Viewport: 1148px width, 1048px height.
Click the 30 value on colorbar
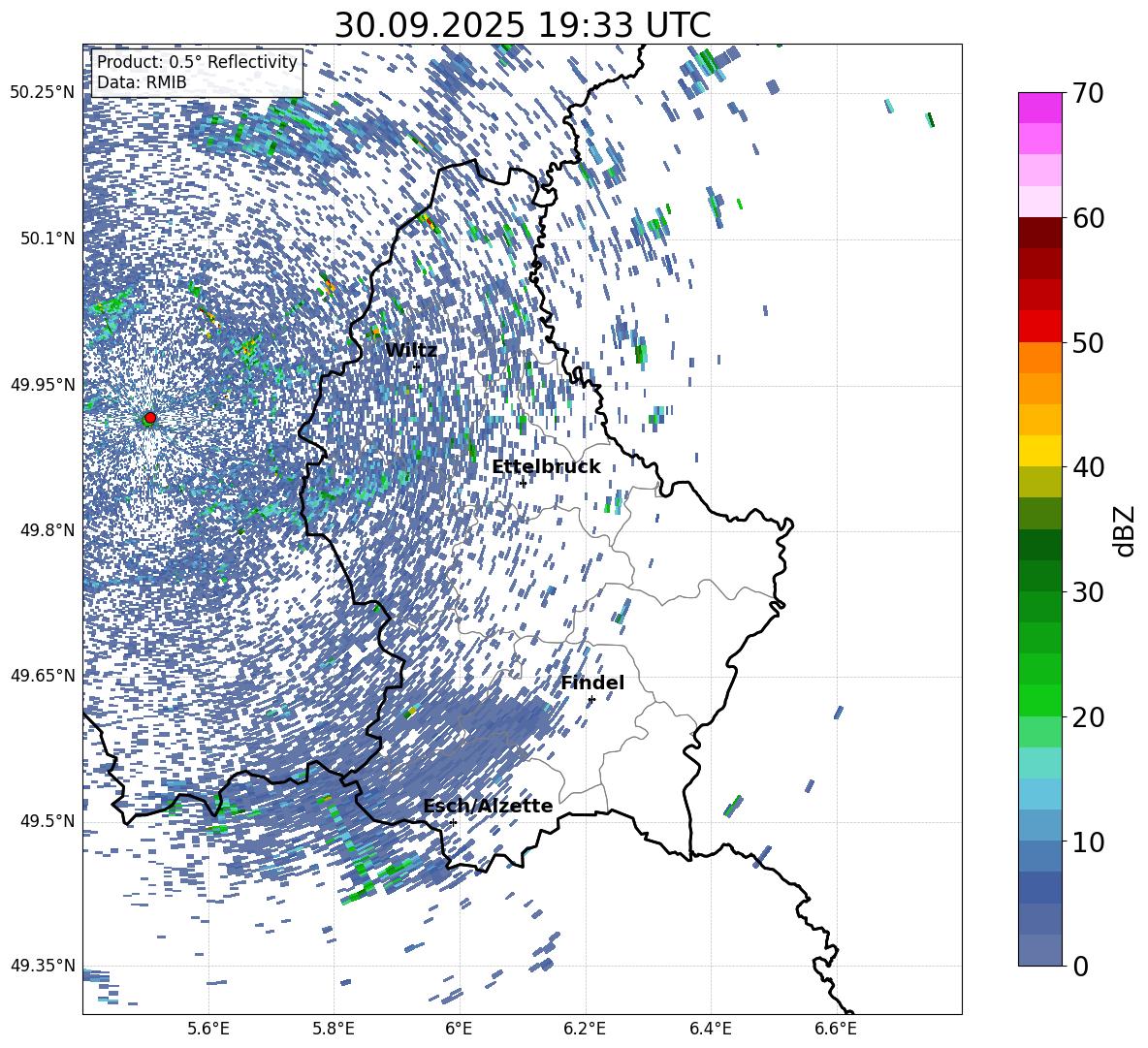[1088, 592]
